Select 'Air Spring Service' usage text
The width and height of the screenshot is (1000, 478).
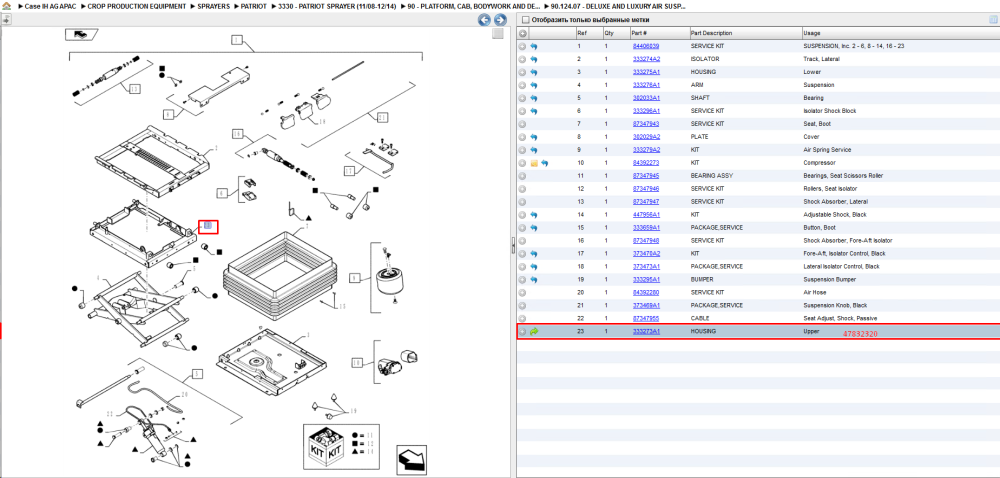coord(827,150)
